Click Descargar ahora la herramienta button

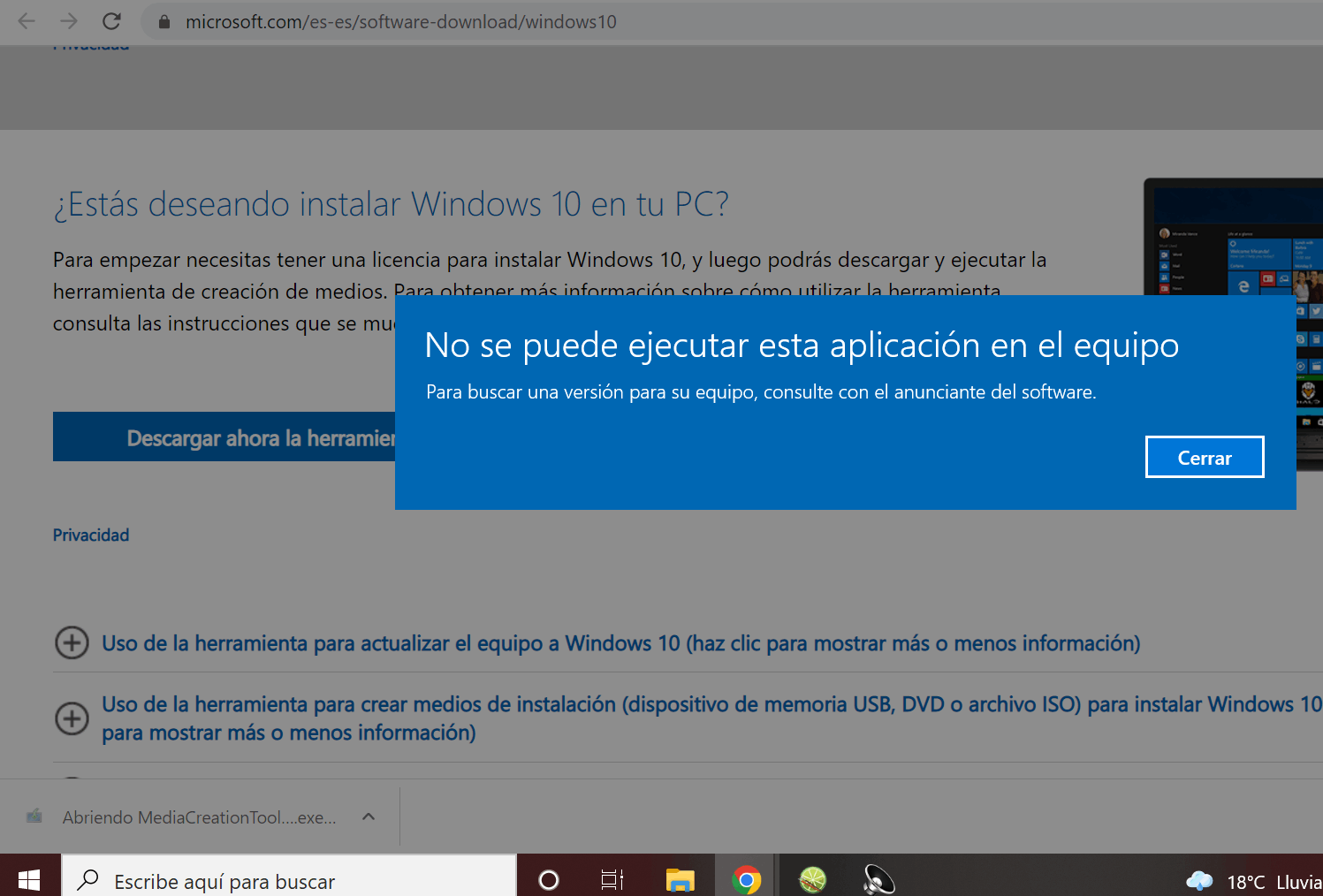click(224, 437)
